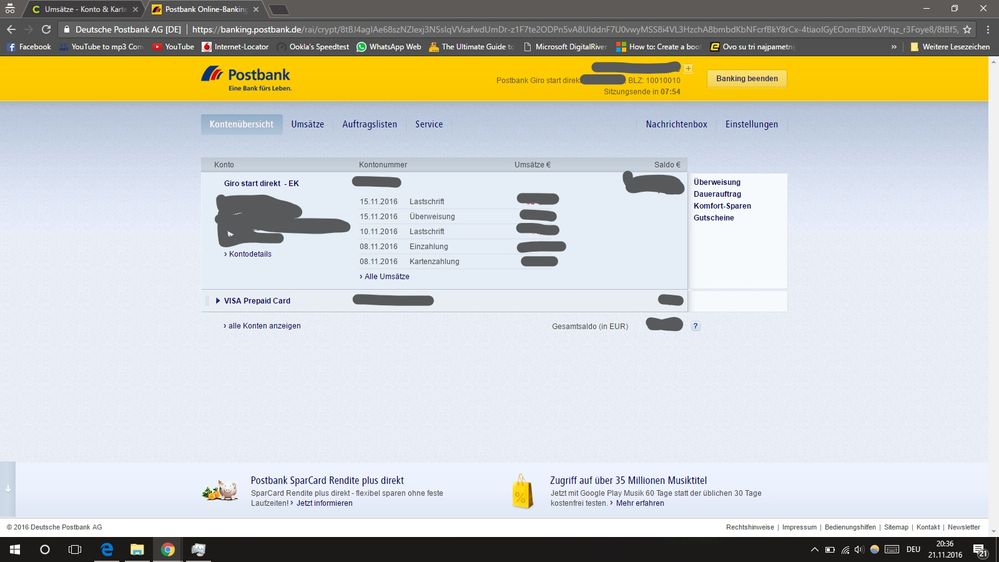Expand the left side panel arrow
The image size is (999, 562).
[x=8, y=489]
